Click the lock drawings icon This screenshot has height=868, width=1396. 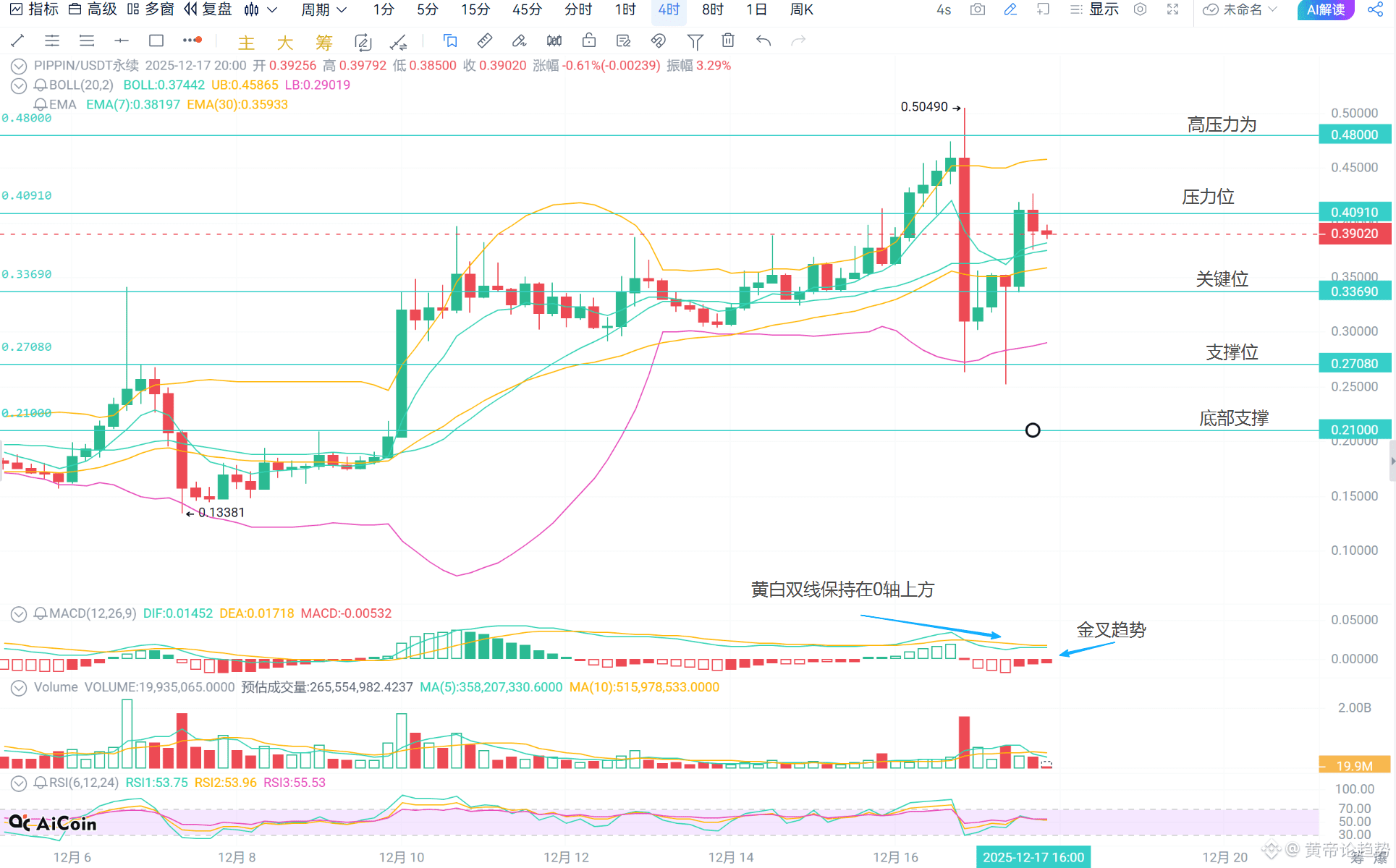[589, 41]
